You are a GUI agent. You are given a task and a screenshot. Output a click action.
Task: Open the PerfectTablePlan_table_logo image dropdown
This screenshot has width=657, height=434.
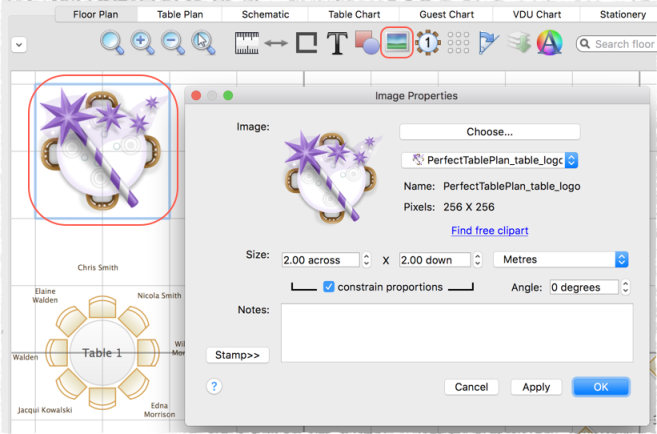point(489,160)
